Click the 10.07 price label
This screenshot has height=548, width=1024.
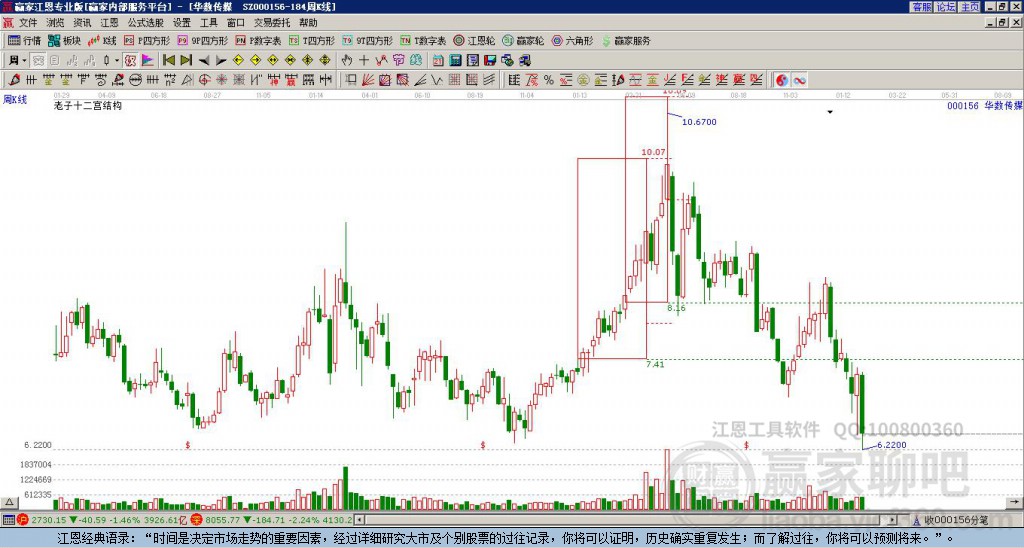(653, 152)
